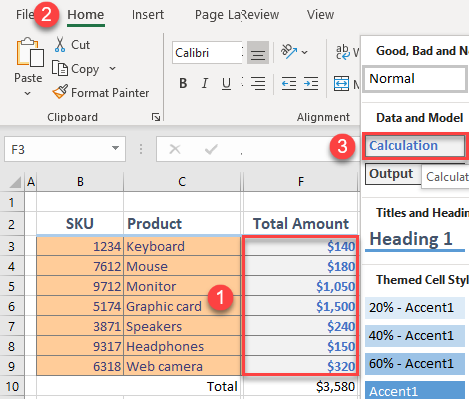Image resolution: width=469 pixels, height=399 pixels.
Task: Apply 40% - Accent1 cell style
Action: pyautogui.click(x=415, y=335)
